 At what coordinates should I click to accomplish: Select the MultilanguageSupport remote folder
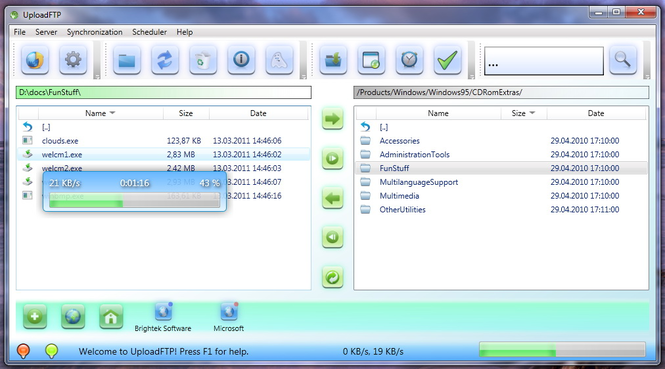[501, 182]
